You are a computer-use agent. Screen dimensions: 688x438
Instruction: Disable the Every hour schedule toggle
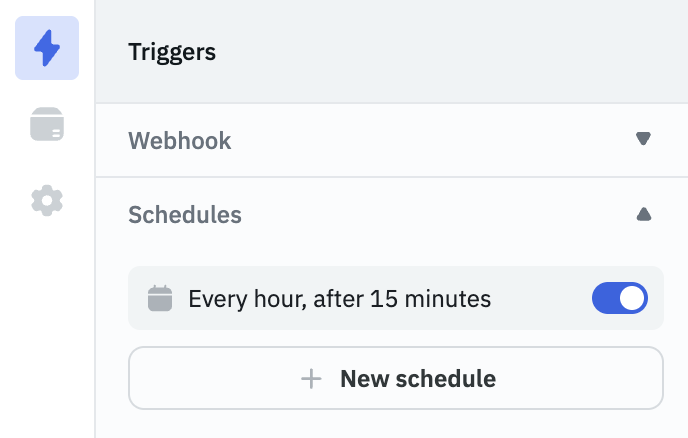click(620, 298)
